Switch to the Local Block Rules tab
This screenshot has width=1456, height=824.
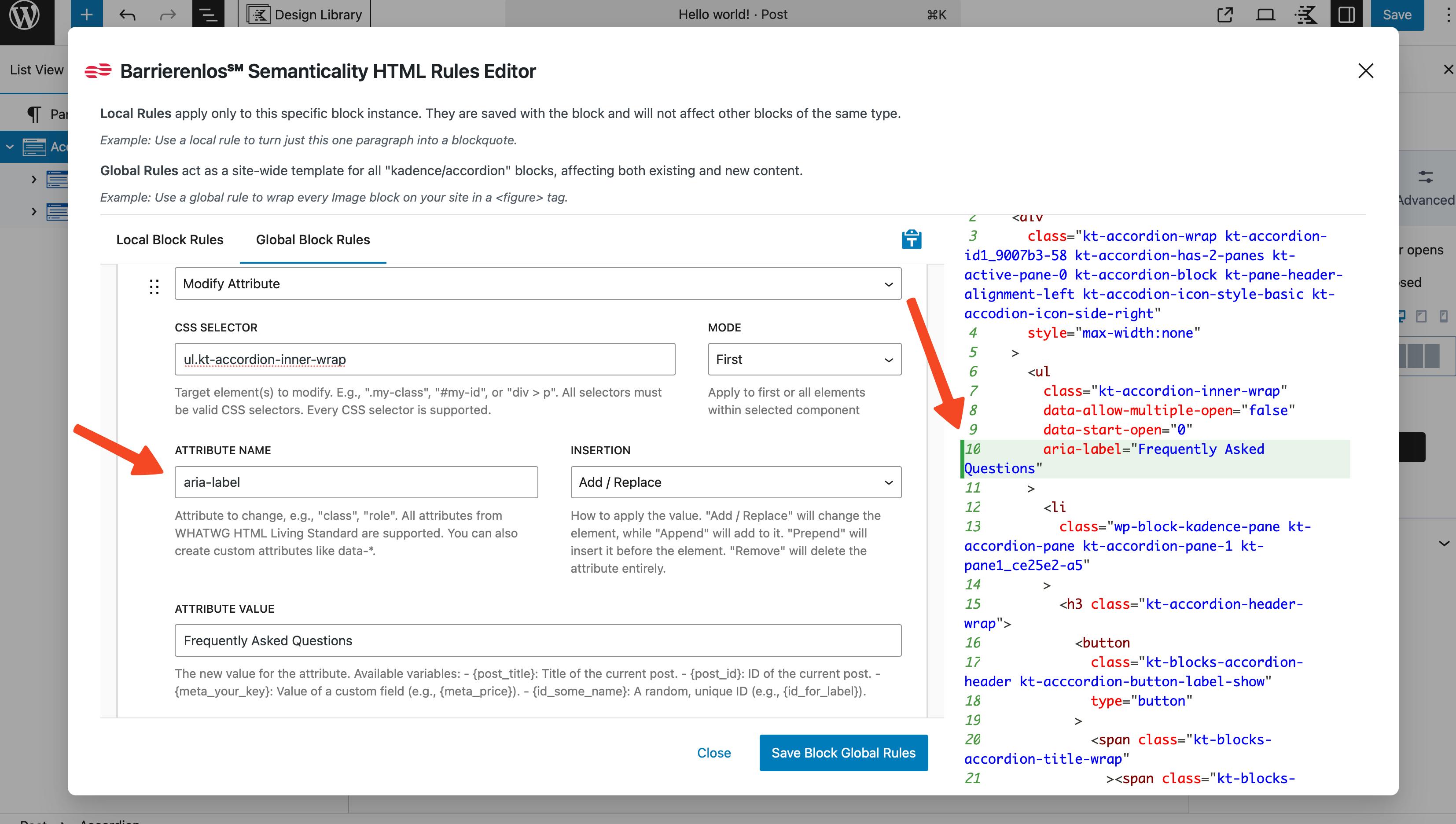pos(170,239)
